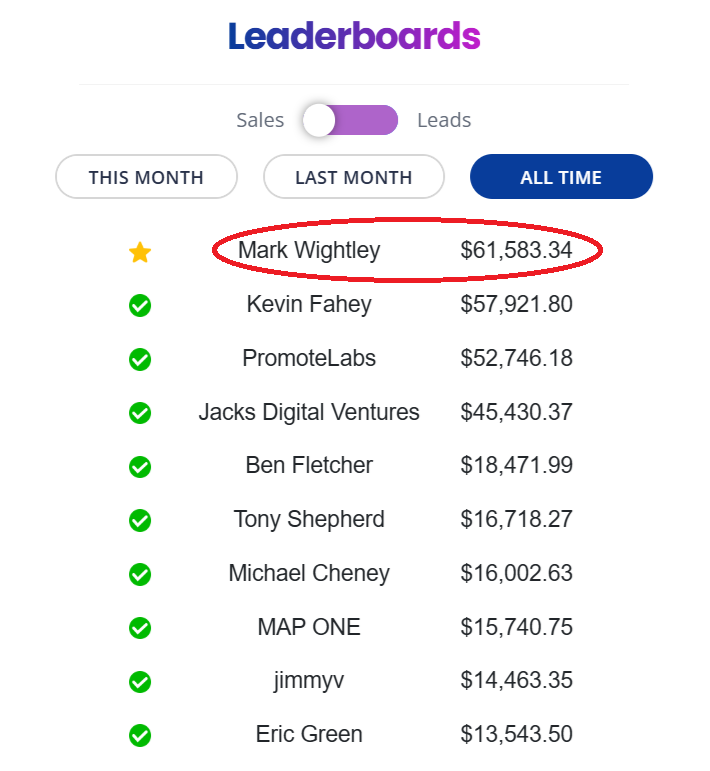The image size is (710, 771).
Task: Click the $61,583.34 sales amount
Action: [x=516, y=250]
